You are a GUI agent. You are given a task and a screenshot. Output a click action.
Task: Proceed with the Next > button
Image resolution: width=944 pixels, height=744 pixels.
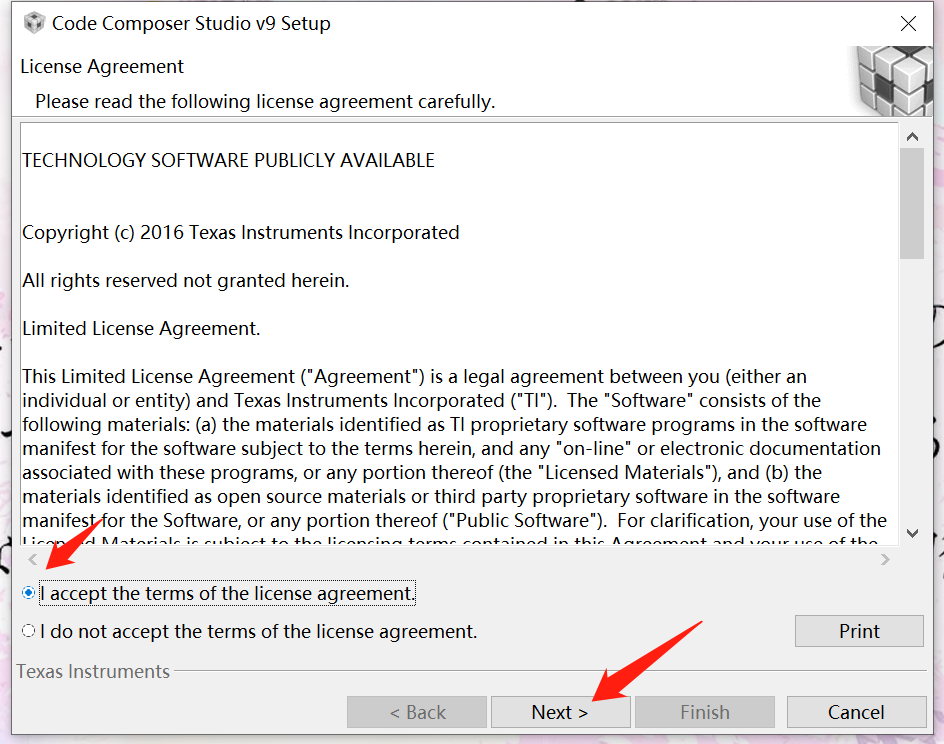[x=560, y=712]
